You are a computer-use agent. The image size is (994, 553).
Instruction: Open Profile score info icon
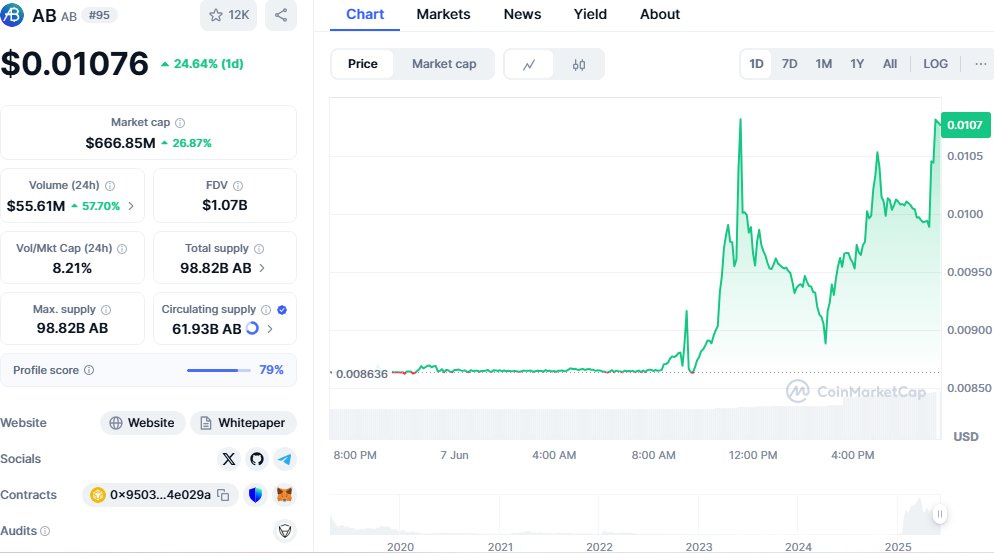click(x=89, y=370)
